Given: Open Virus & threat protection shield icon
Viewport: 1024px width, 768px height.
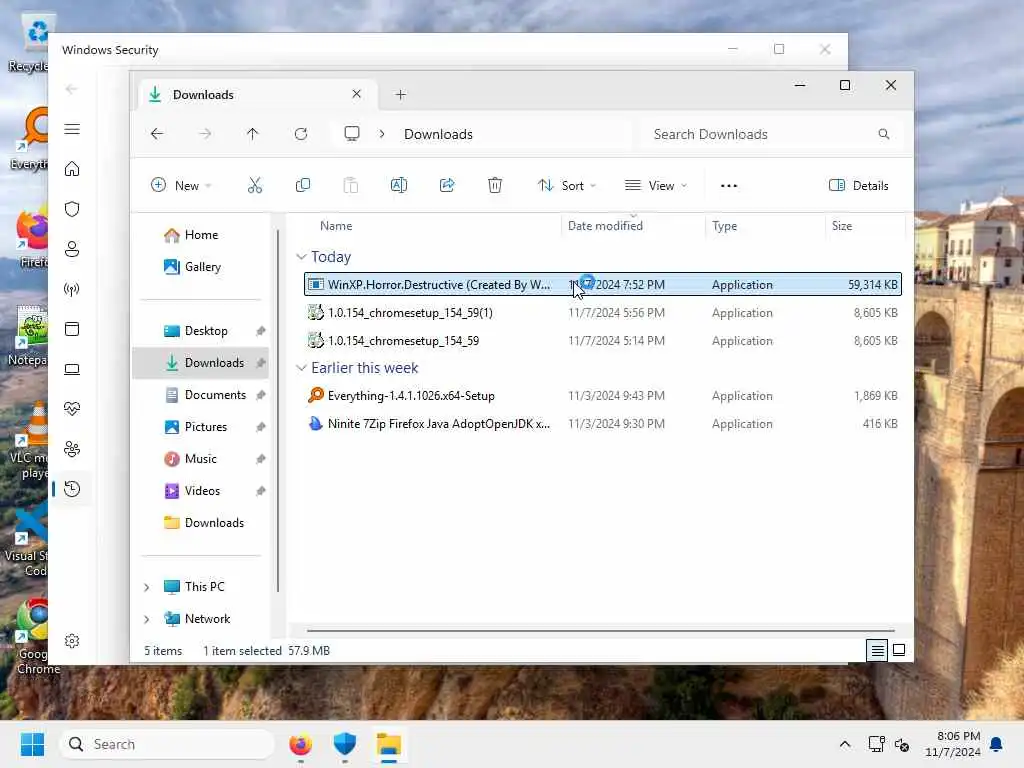Looking at the screenshot, I should click(72, 209).
